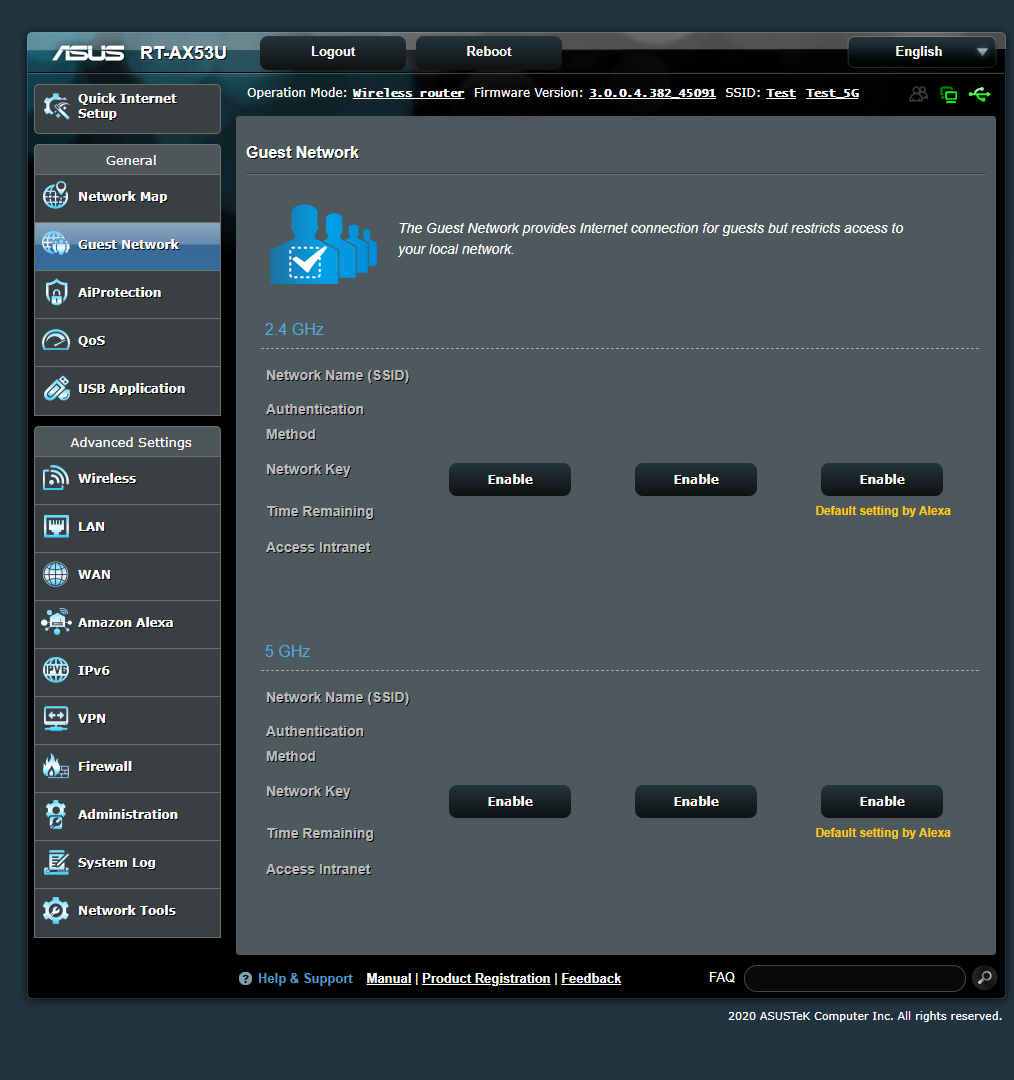
Task: Open the QoS page
Action: point(127,341)
